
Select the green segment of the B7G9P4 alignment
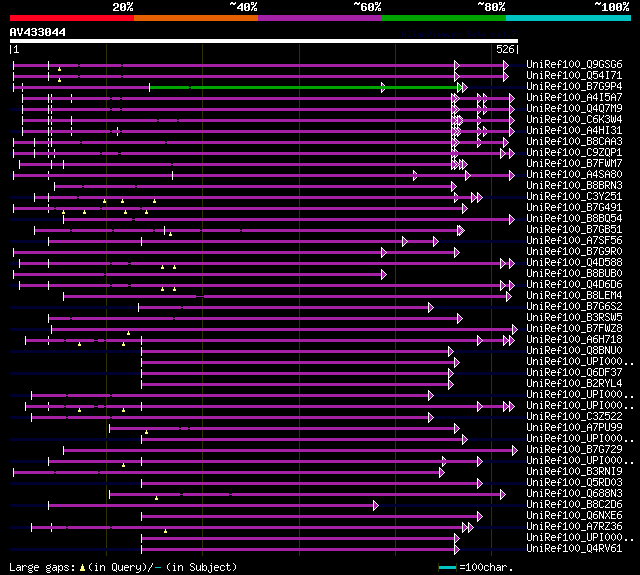click(x=304, y=87)
